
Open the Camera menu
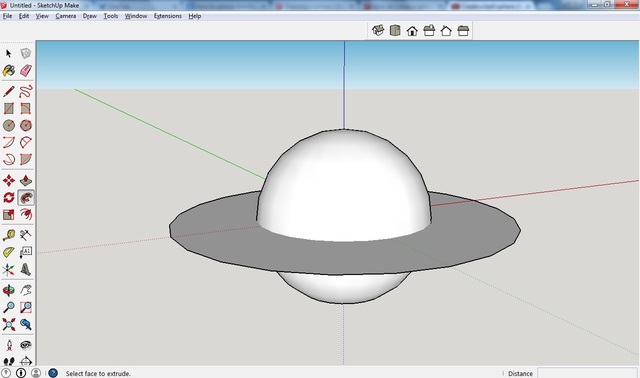66,16
